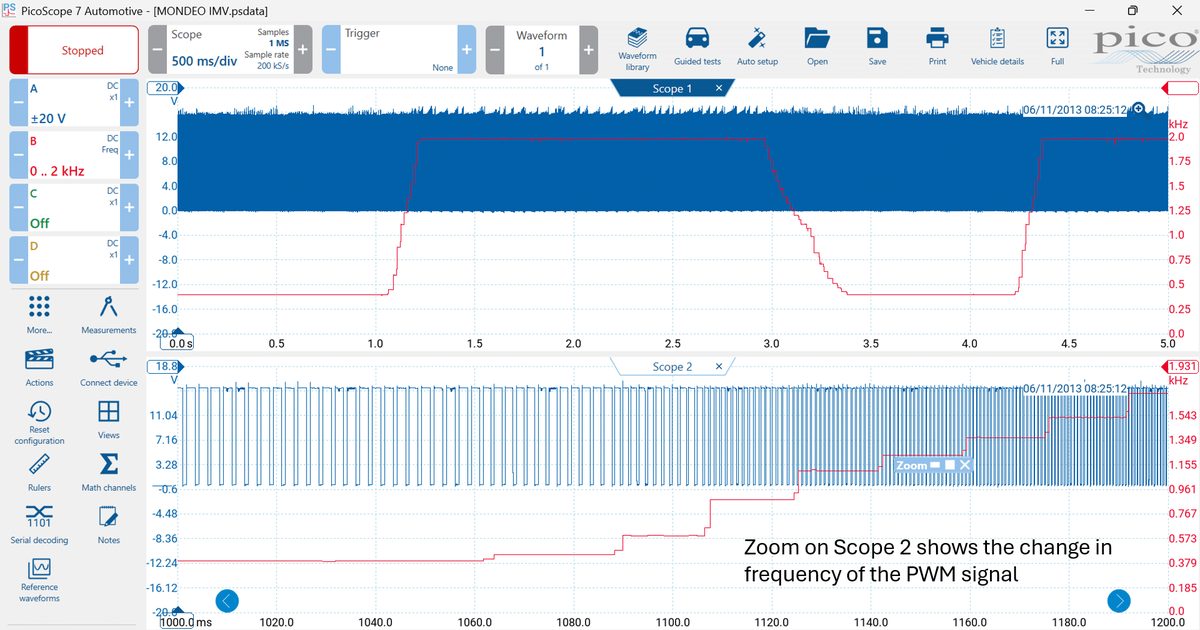
Task: Open the Views layout options
Action: click(109, 420)
